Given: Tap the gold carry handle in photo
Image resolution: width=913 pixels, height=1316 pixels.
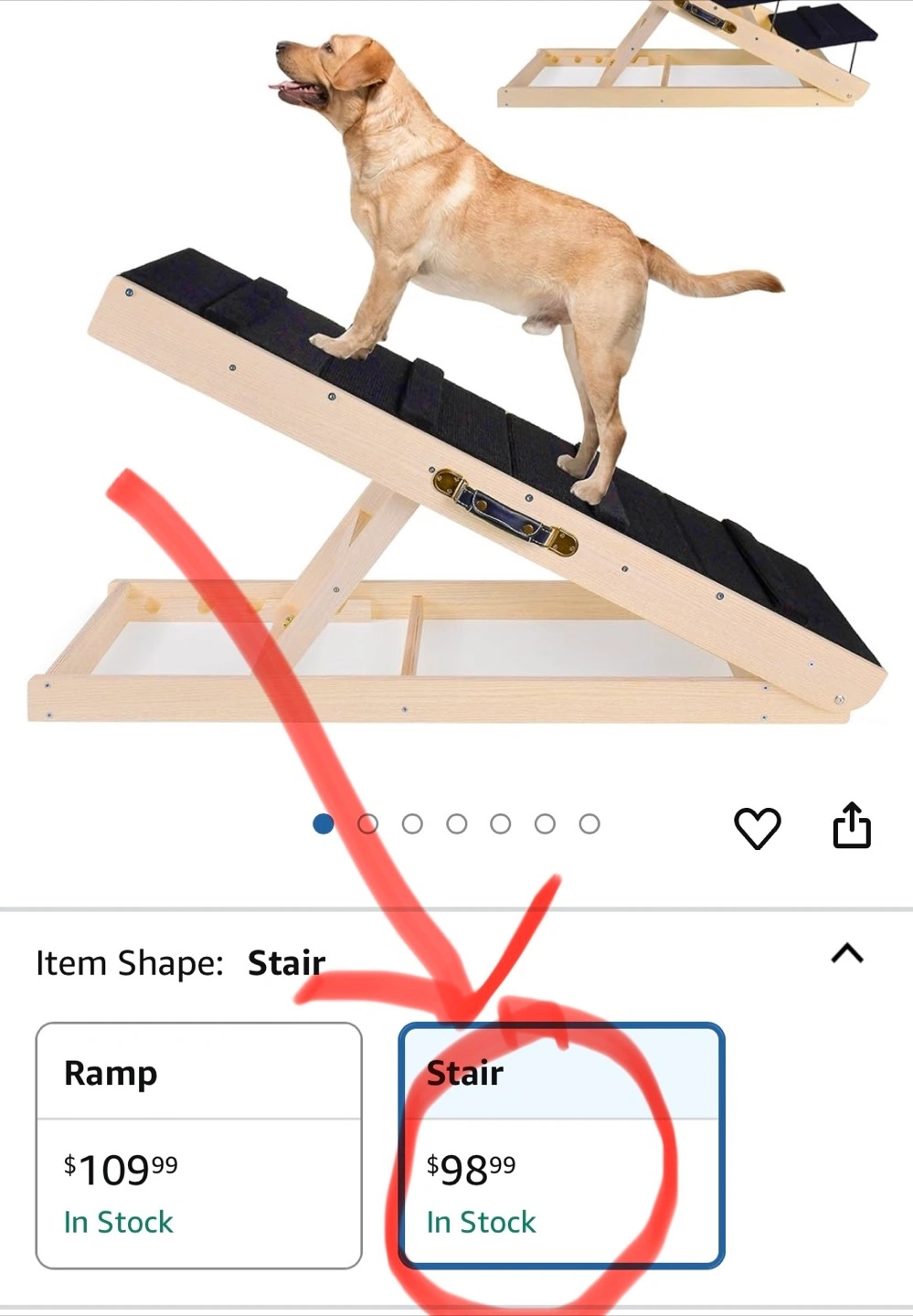Looking at the screenshot, I should (505, 513).
